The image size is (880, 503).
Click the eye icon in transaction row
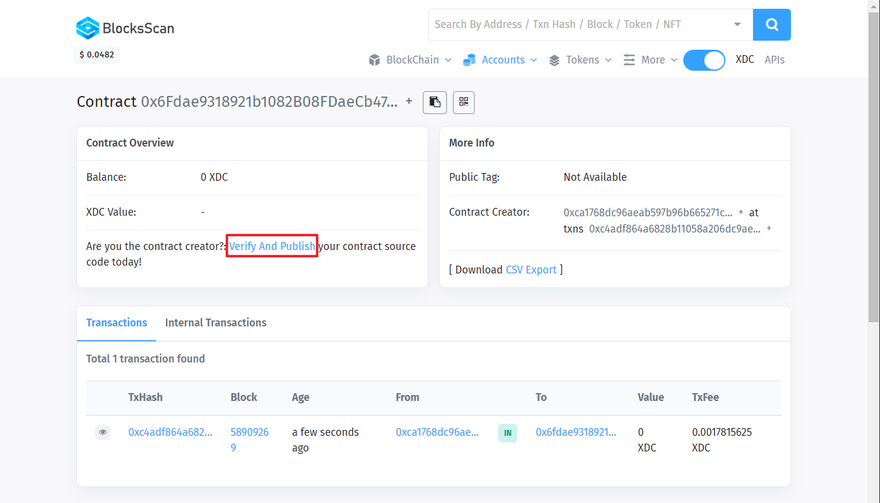tap(103, 433)
